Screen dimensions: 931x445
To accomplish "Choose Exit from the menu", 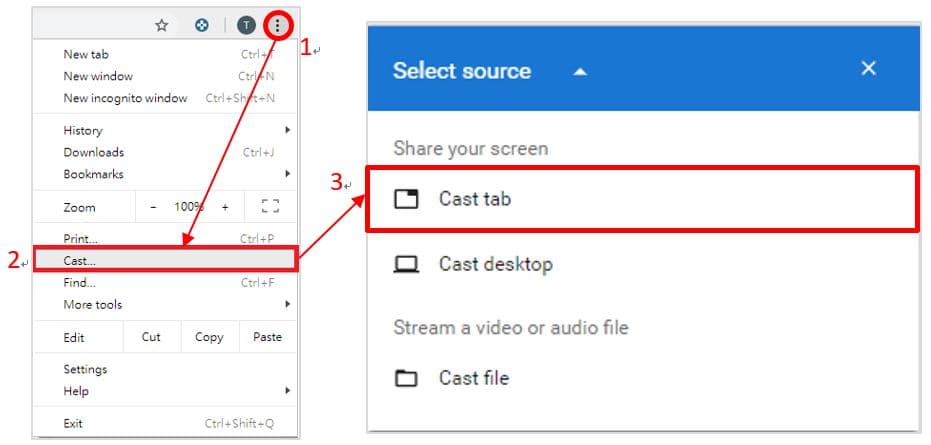I will pyautogui.click(x=165, y=424).
